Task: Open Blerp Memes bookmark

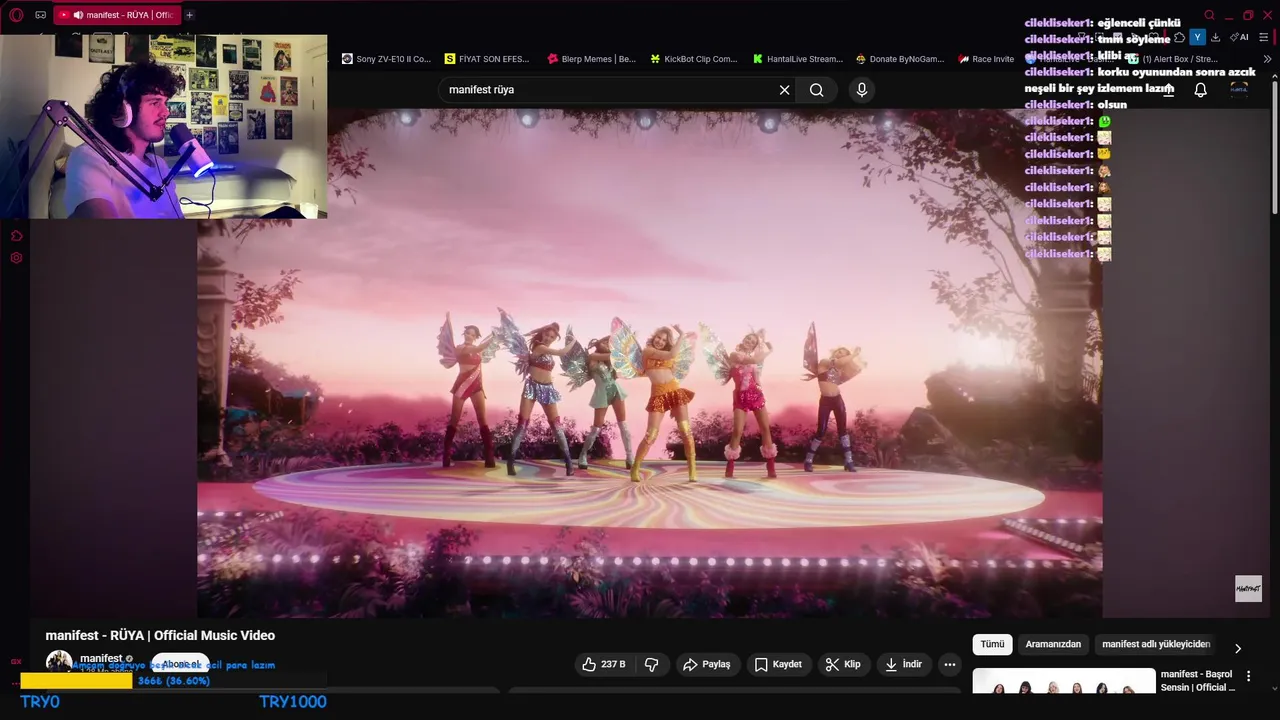Action: [591, 59]
